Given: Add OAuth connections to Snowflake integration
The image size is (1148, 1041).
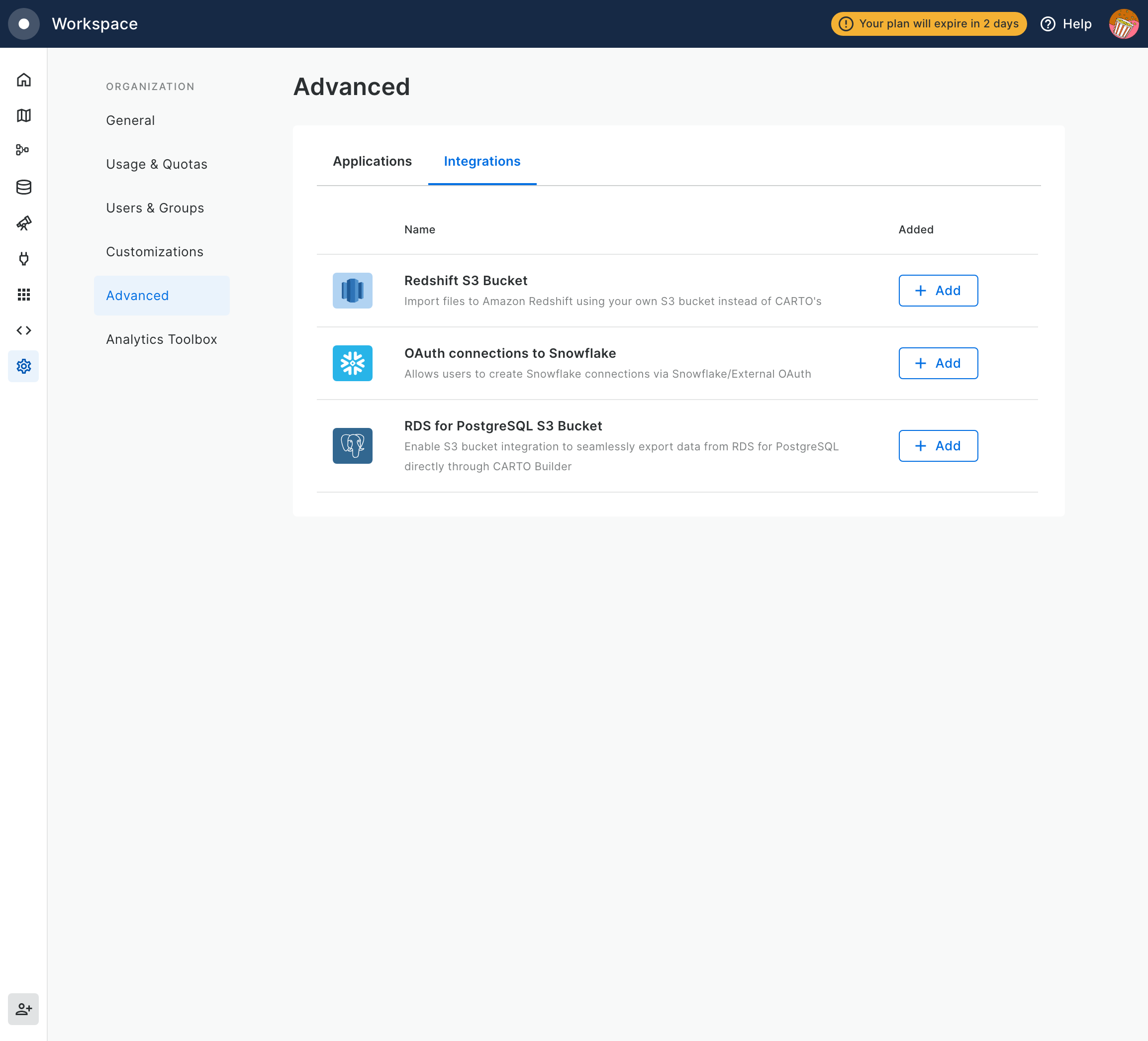Looking at the screenshot, I should tap(938, 363).
